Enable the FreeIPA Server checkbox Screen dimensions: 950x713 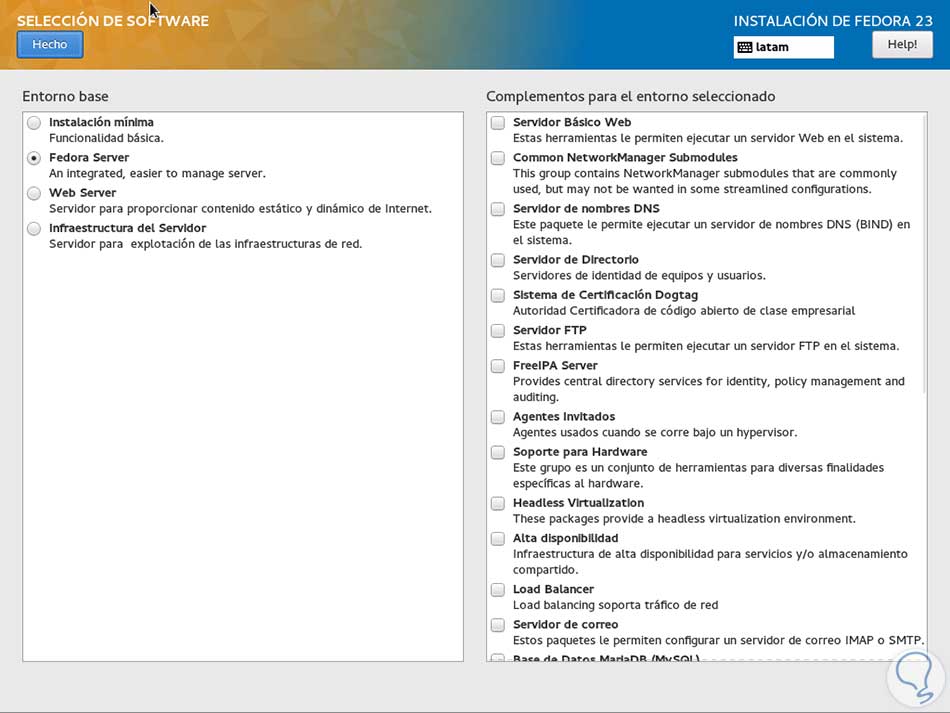pyautogui.click(x=497, y=366)
